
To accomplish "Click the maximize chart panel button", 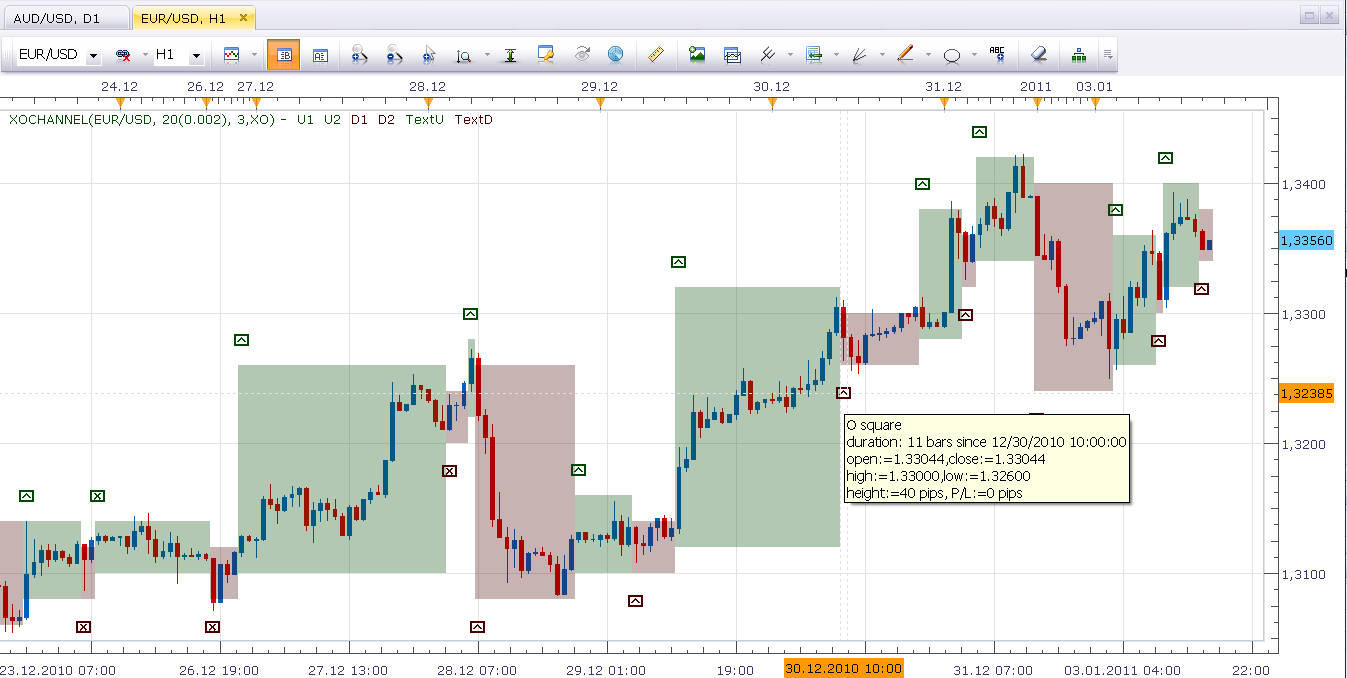I will 1308,15.
